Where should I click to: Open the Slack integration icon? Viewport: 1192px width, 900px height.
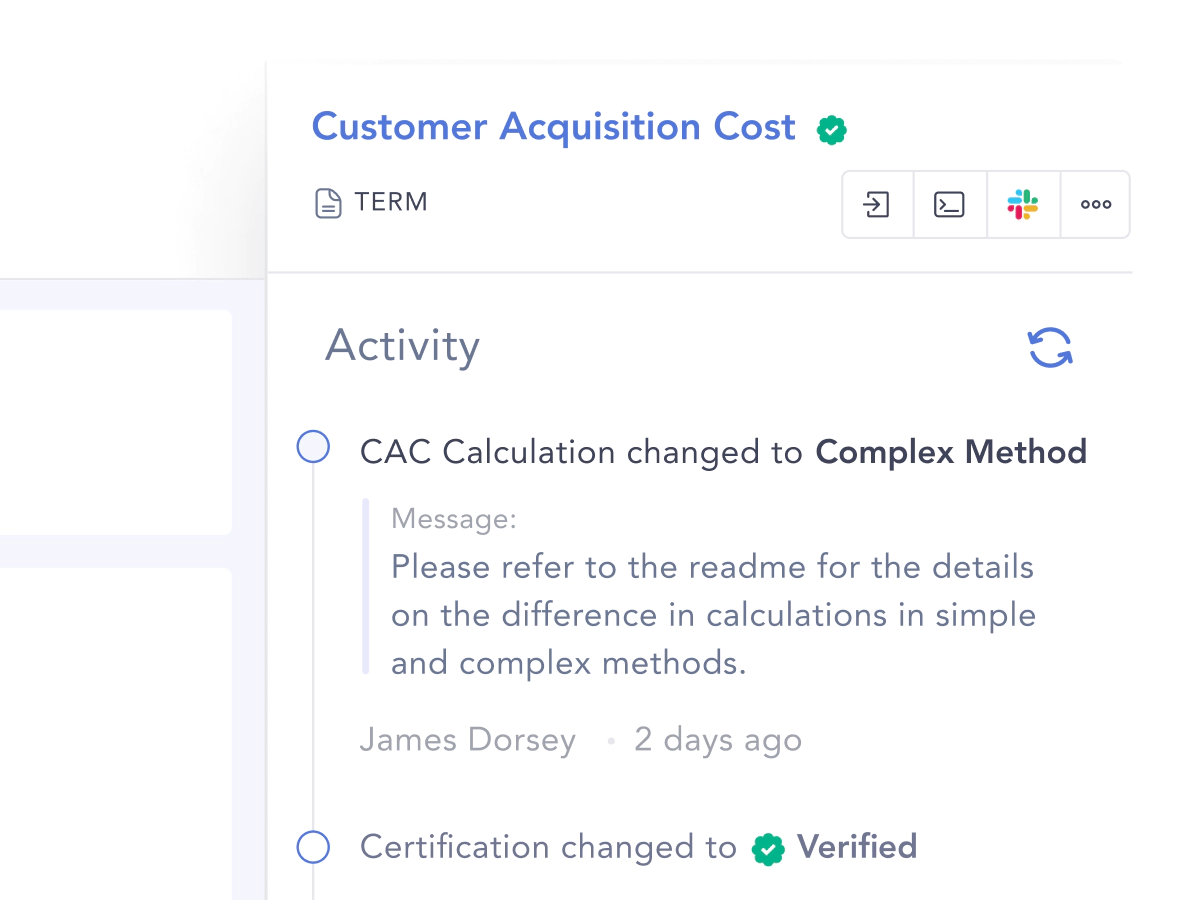1022,204
